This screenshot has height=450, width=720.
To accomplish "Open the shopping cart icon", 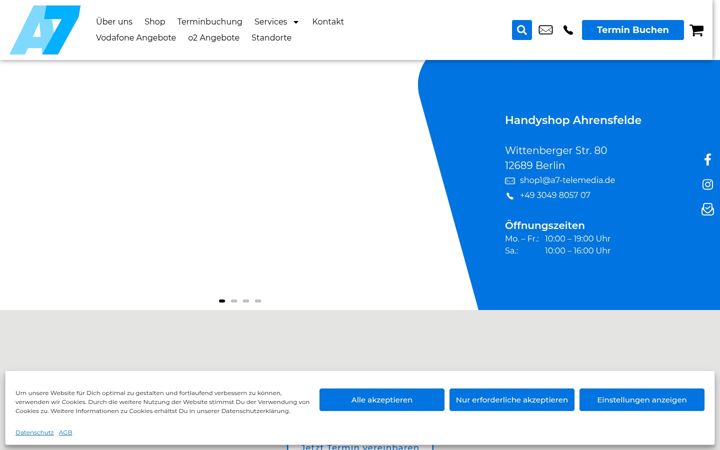I will (697, 30).
